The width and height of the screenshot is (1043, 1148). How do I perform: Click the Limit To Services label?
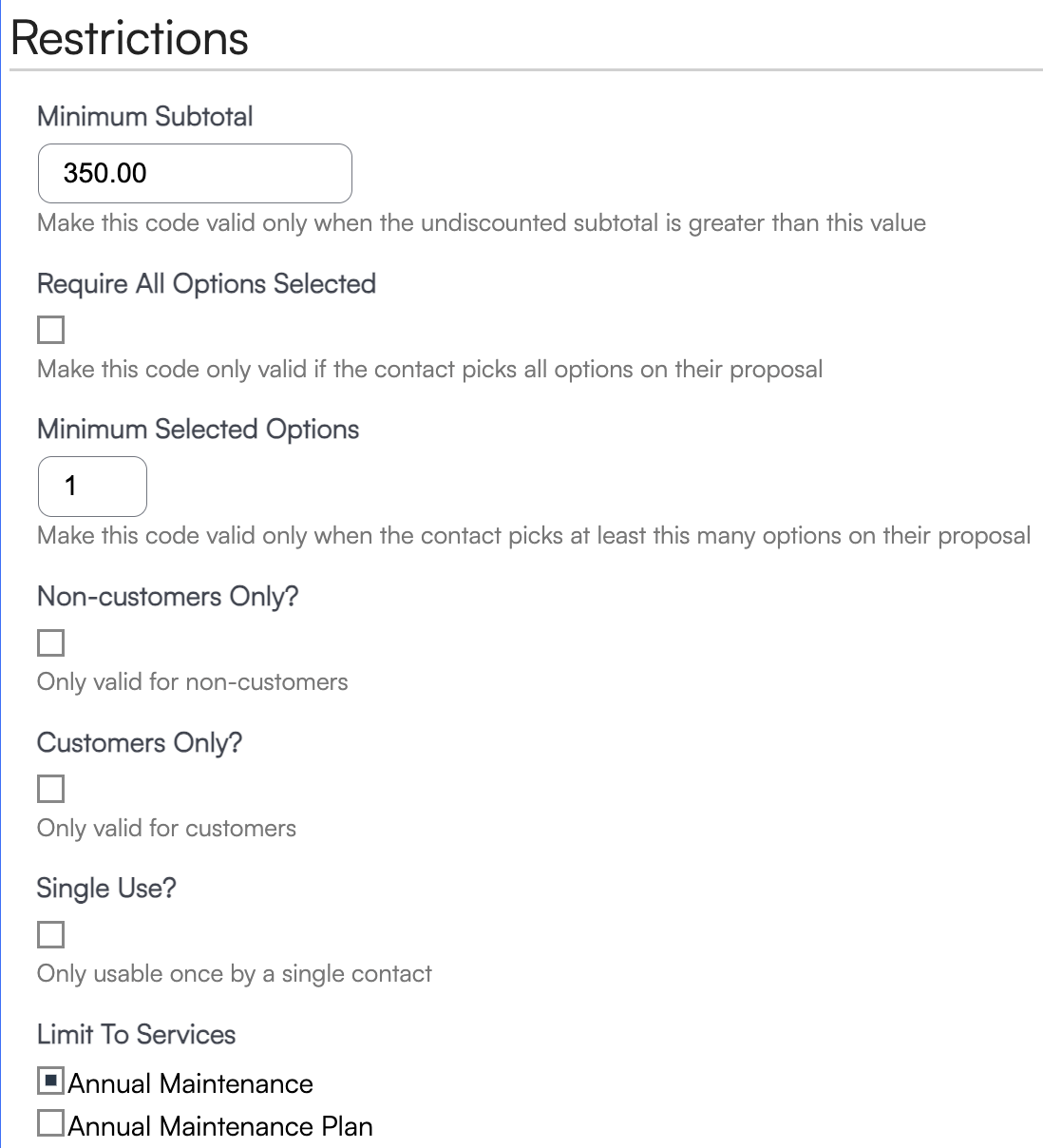coord(136,1035)
